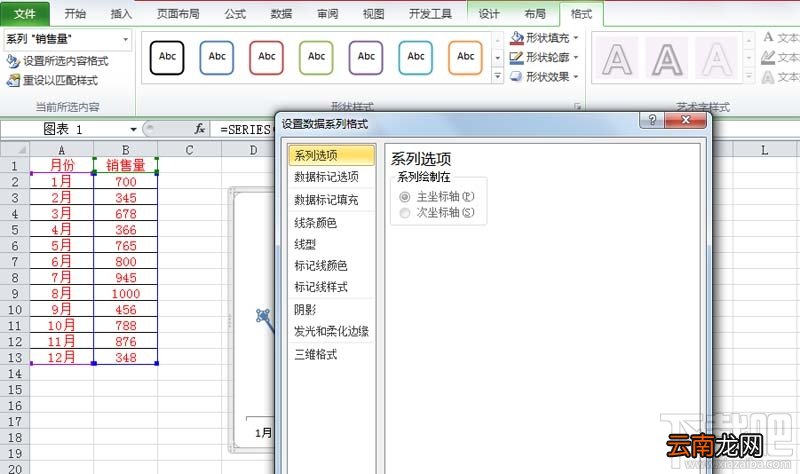Screen dimensions: 800x474
Task: Select the 次坐标轴 radio button
Action: 405,213
